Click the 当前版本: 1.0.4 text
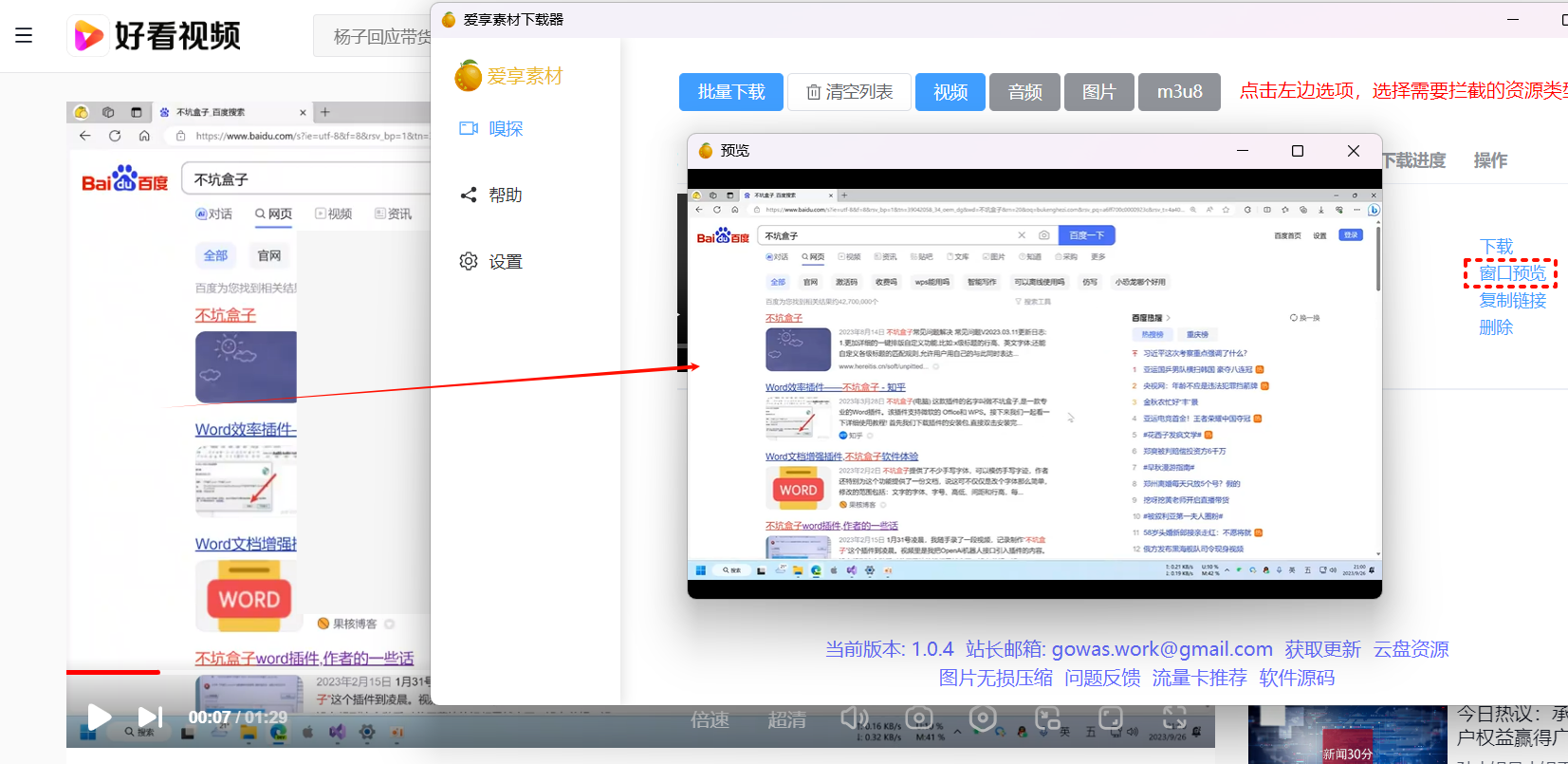The height and width of the screenshot is (764, 1568). tap(889, 649)
